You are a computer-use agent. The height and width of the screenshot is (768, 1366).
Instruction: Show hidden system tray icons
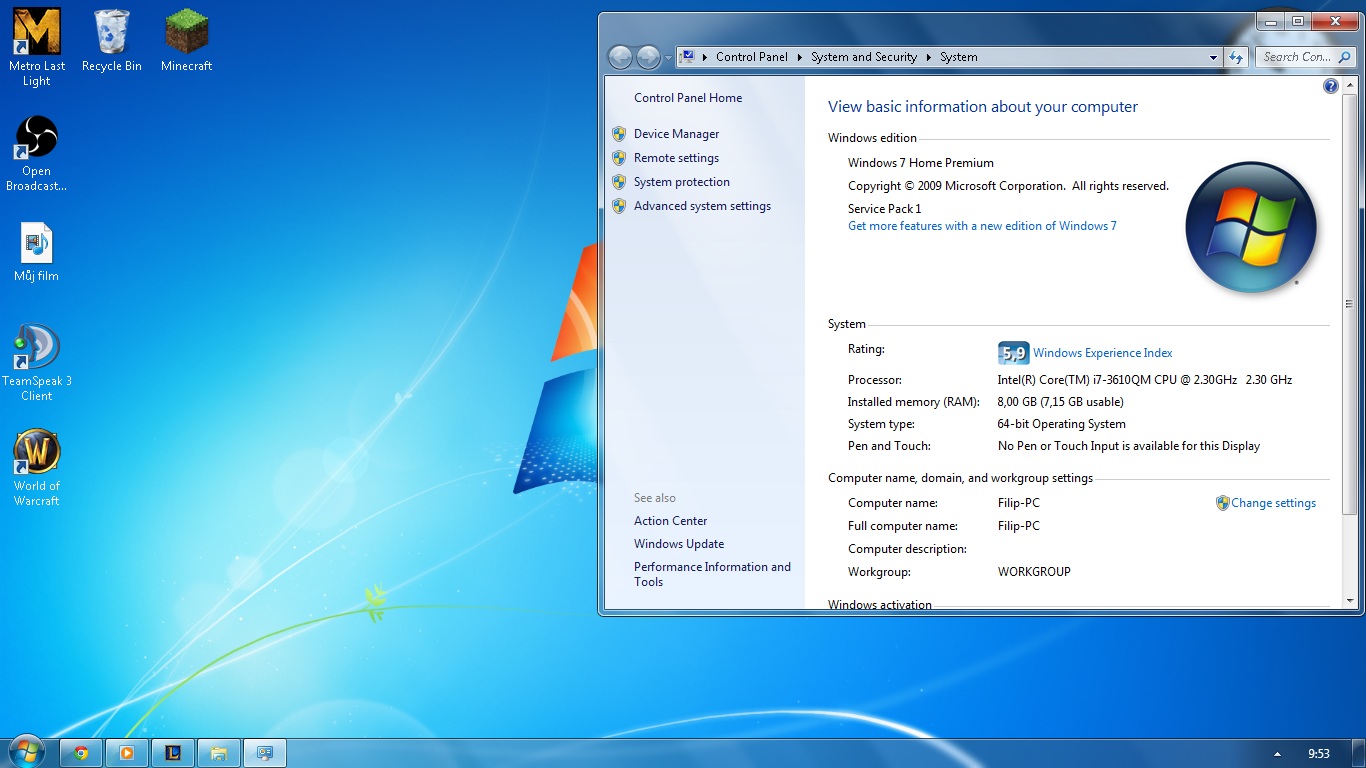1277,754
